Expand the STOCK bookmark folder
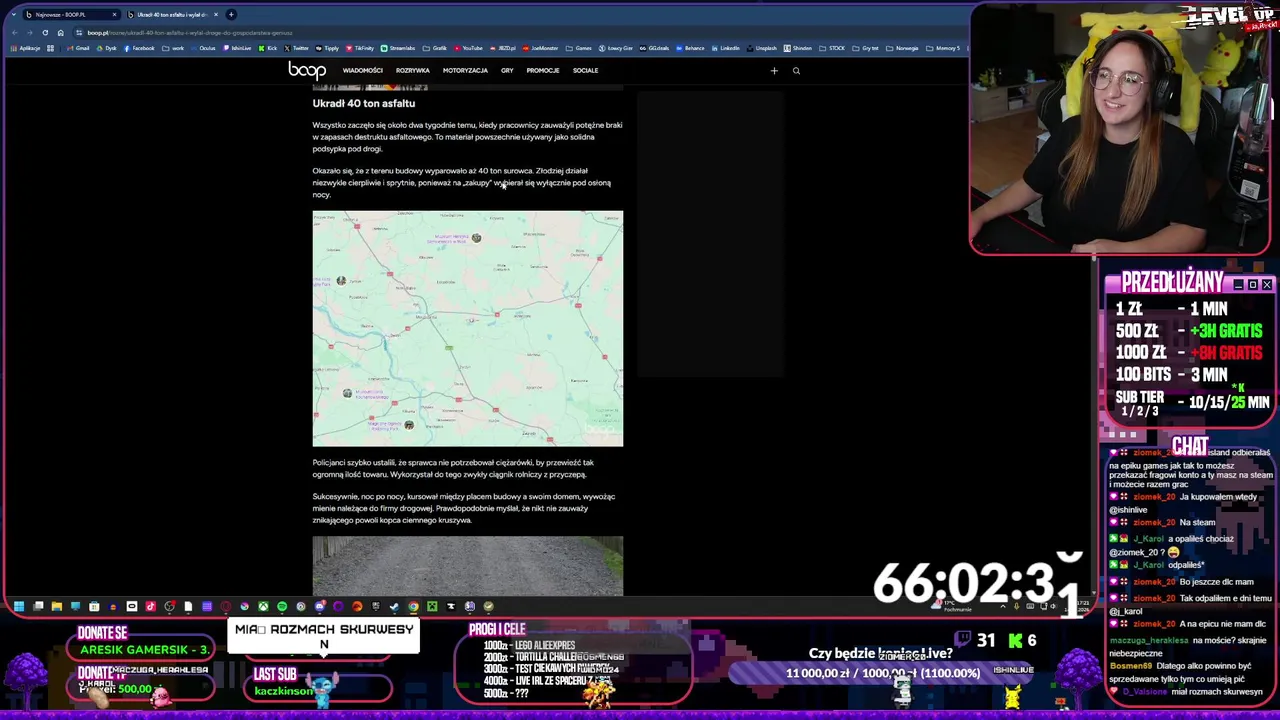The height and width of the screenshot is (720, 1280). pos(832,48)
